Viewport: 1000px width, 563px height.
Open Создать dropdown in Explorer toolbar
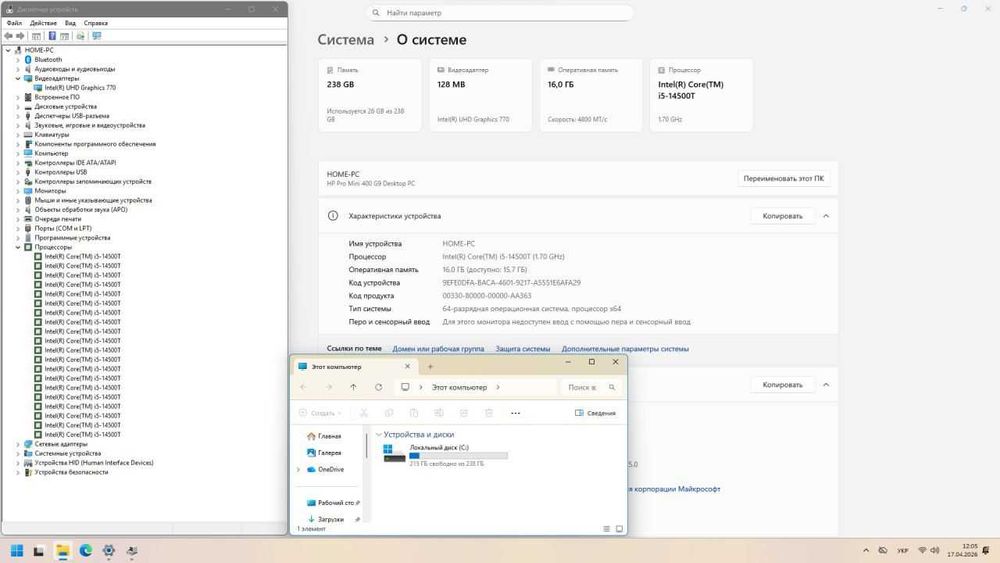point(320,413)
